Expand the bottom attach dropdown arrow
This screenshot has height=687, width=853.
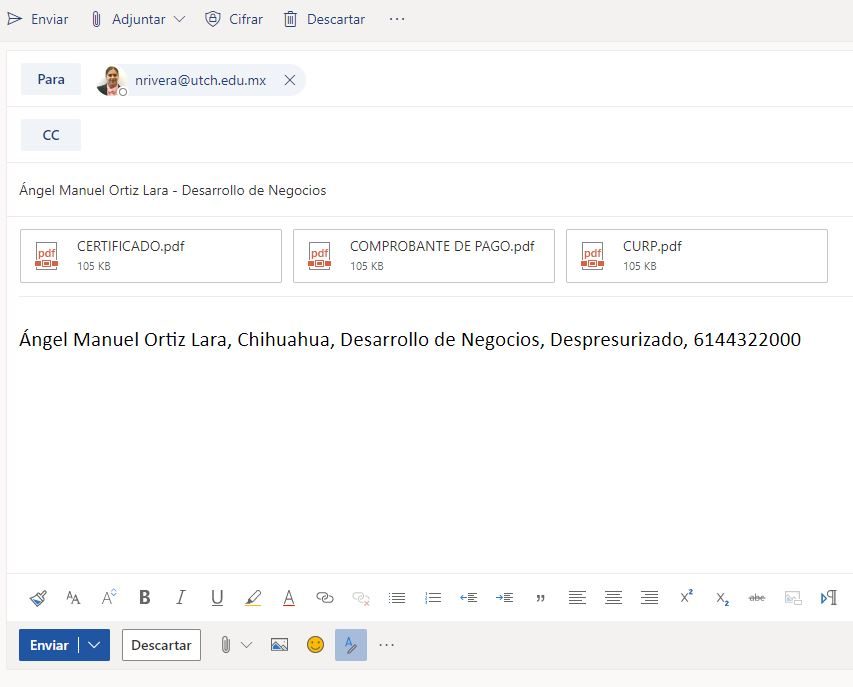click(x=246, y=645)
